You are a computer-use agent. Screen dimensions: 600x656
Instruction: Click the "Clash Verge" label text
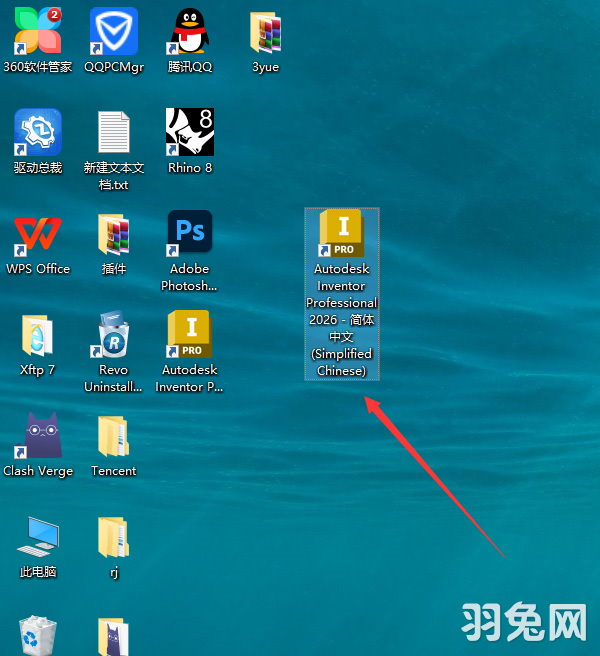[x=38, y=472]
